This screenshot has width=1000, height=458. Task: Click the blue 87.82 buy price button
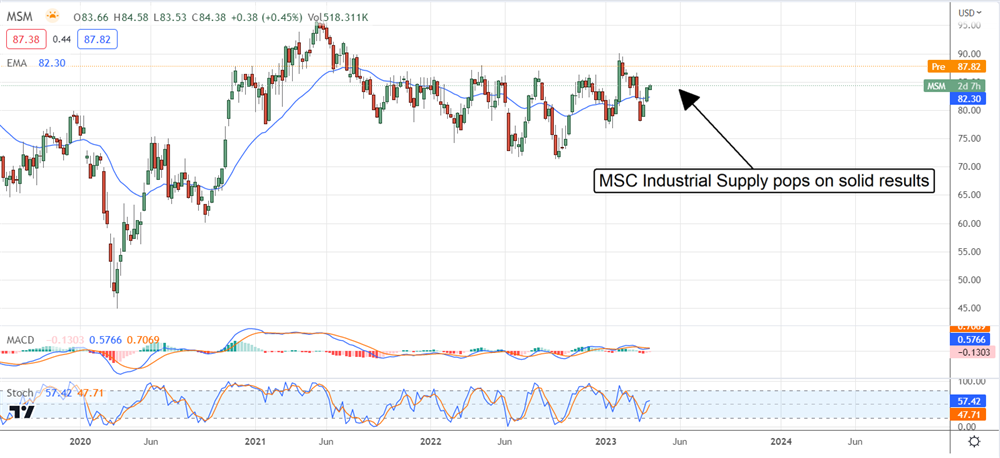point(97,40)
